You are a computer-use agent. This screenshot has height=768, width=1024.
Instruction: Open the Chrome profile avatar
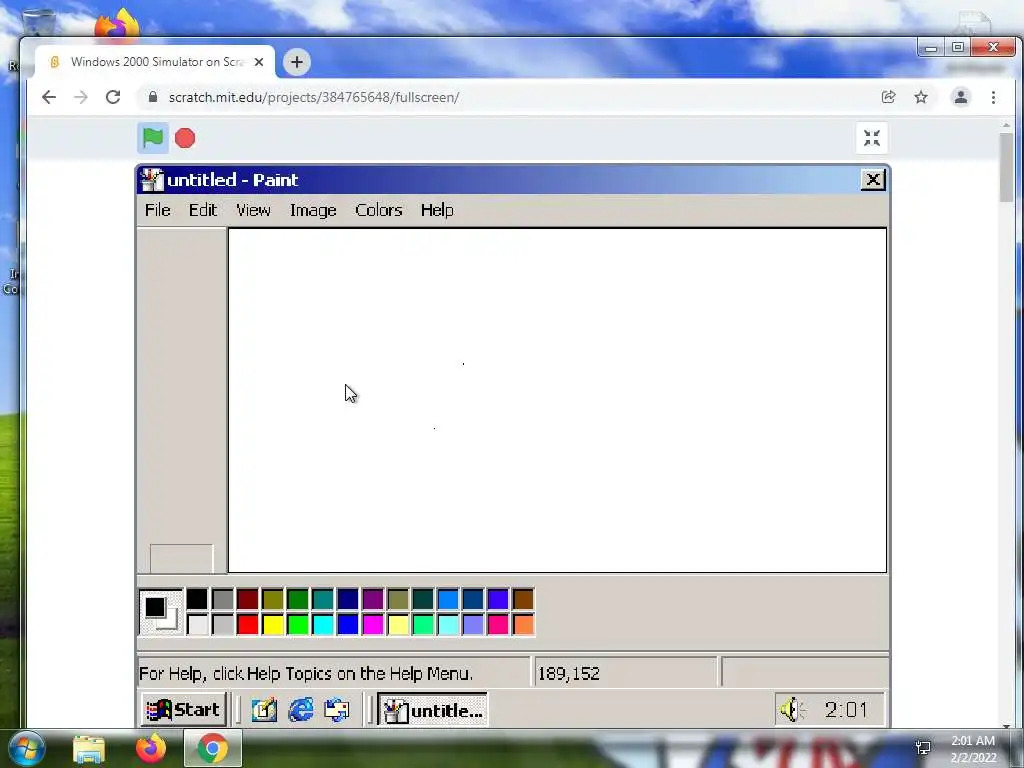pos(961,97)
